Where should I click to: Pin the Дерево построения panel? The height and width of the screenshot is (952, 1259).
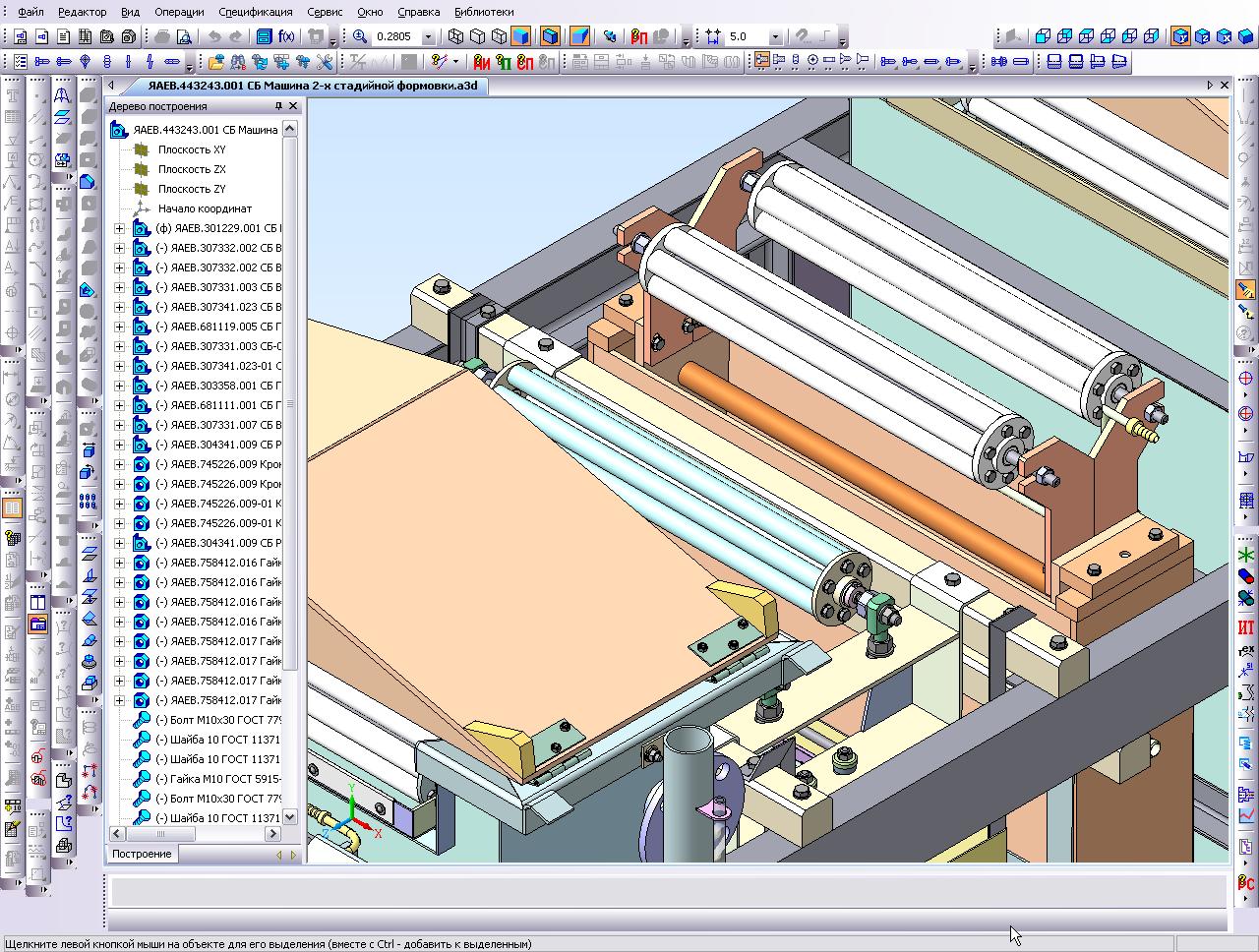[x=278, y=106]
